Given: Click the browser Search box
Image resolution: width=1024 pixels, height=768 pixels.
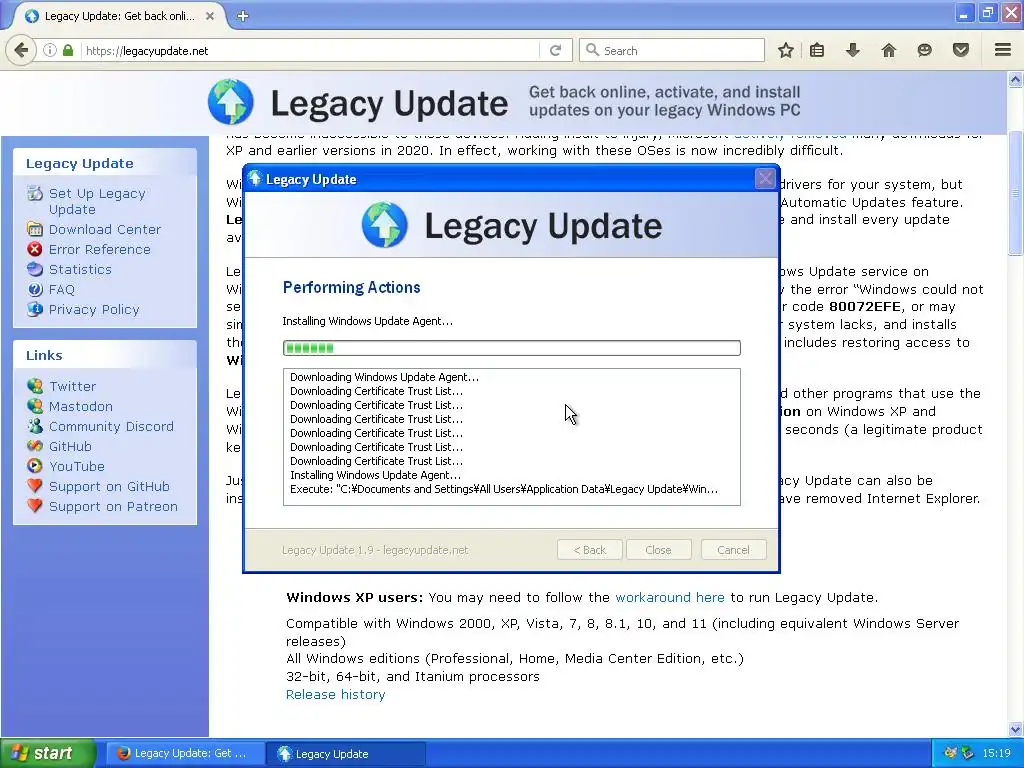Looking at the screenshot, I should [x=672, y=50].
